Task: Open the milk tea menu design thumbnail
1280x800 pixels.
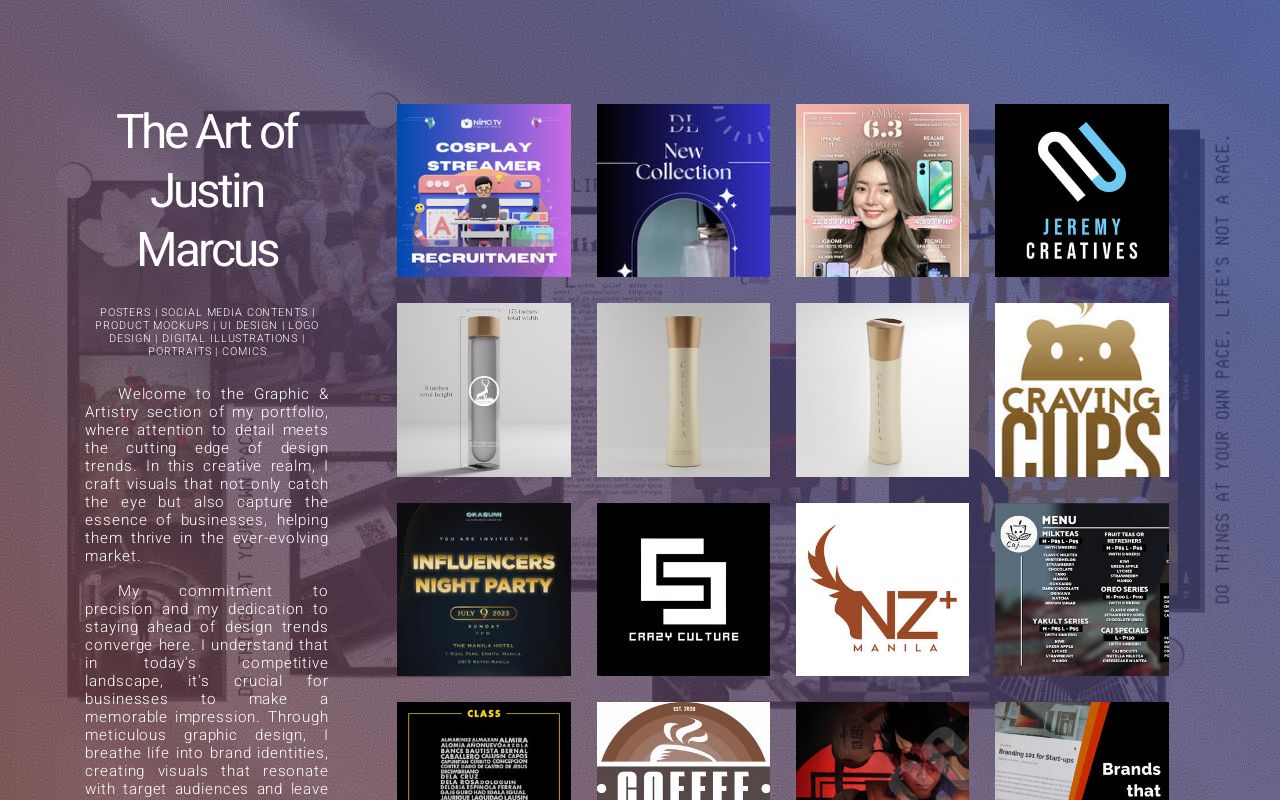Action: pyautogui.click(x=1081, y=589)
